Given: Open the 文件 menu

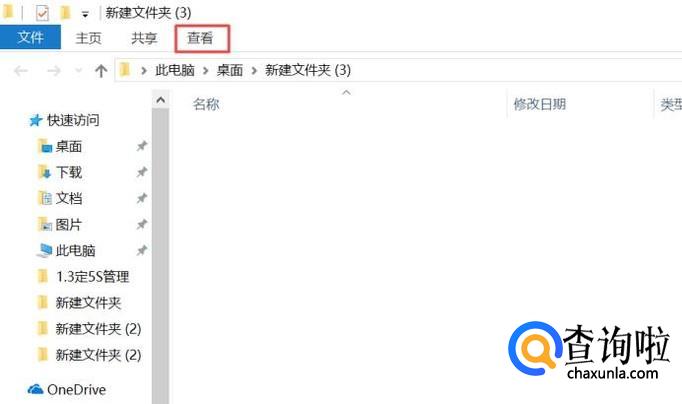Looking at the screenshot, I should coord(30,37).
